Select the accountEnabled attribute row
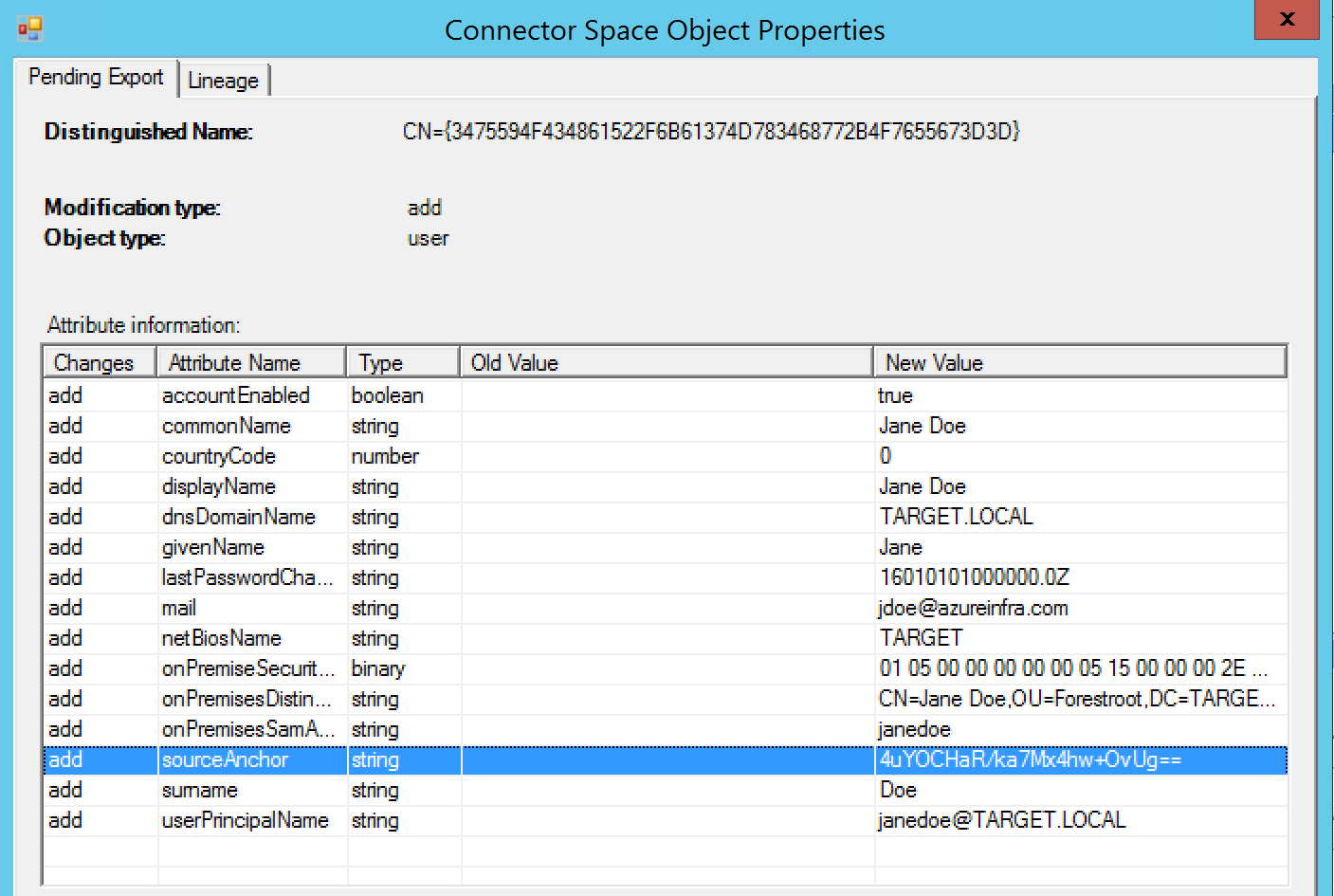Screen dimensions: 1334x896 tap(237, 395)
